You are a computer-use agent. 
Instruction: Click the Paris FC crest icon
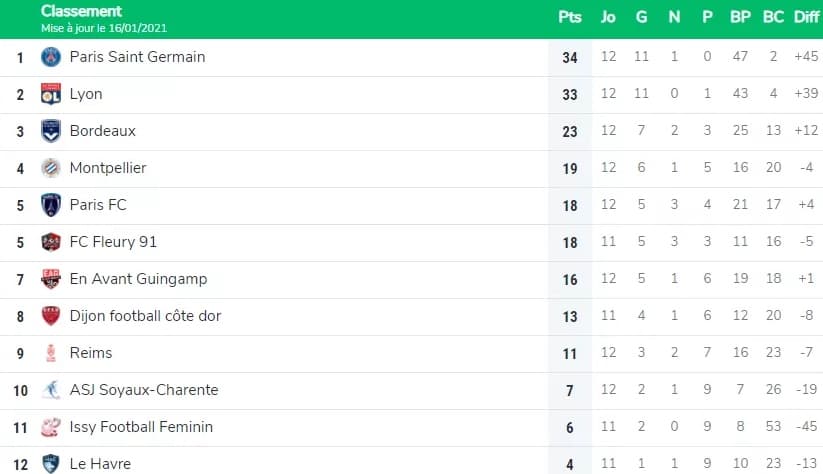point(51,205)
